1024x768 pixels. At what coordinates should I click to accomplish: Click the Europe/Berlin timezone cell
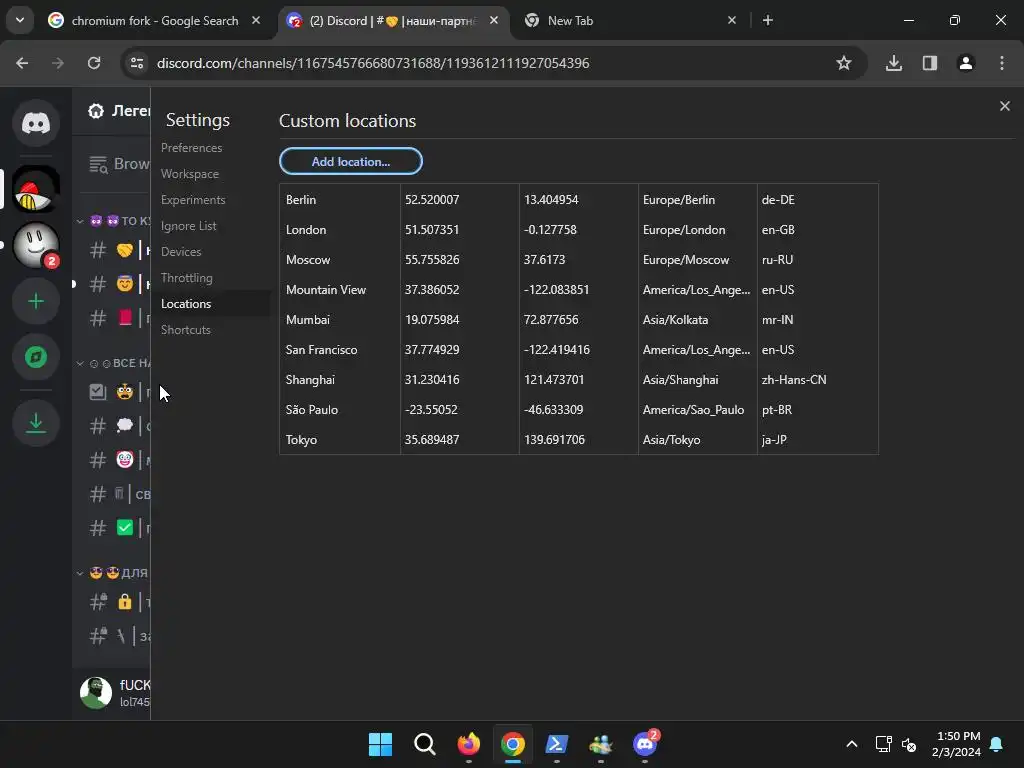click(697, 200)
